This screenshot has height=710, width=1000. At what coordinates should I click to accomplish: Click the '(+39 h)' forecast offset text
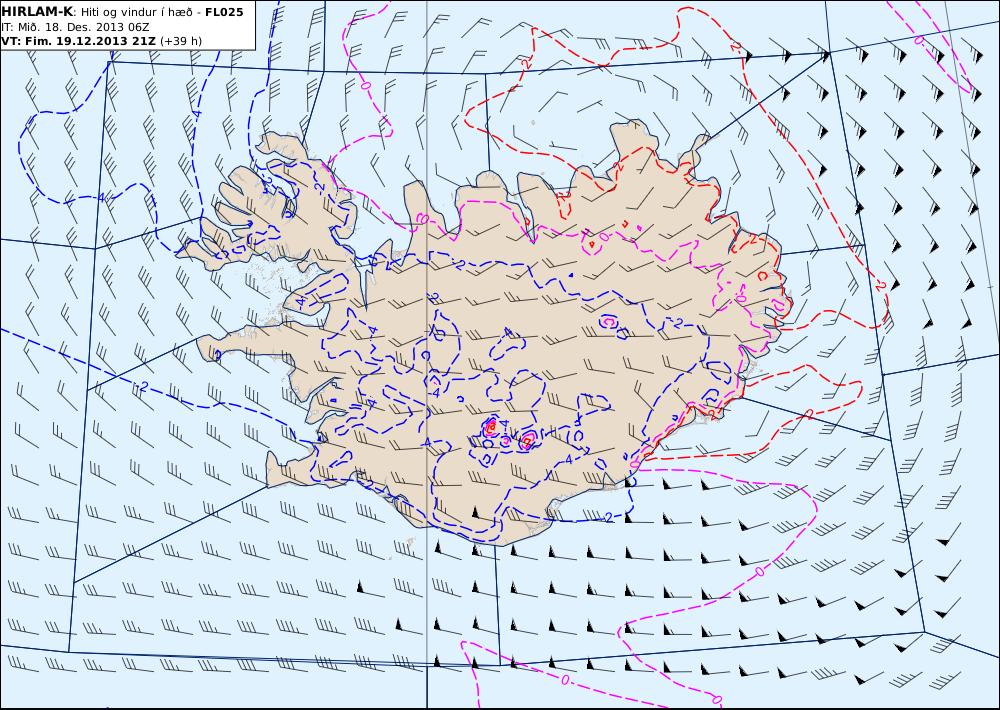click(x=180, y=41)
